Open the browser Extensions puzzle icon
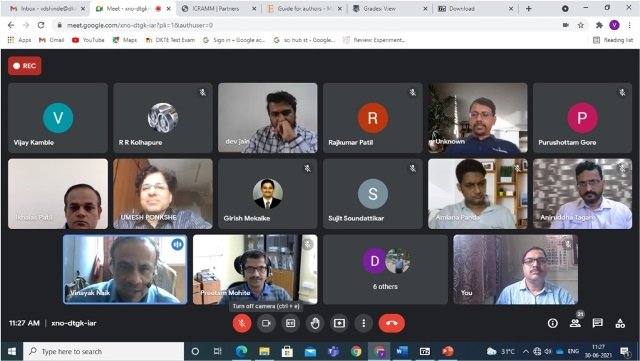 coord(599,25)
